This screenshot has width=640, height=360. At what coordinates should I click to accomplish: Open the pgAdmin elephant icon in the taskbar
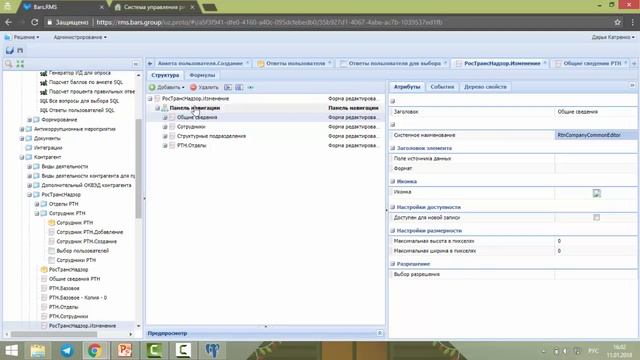[x=212, y=350]
